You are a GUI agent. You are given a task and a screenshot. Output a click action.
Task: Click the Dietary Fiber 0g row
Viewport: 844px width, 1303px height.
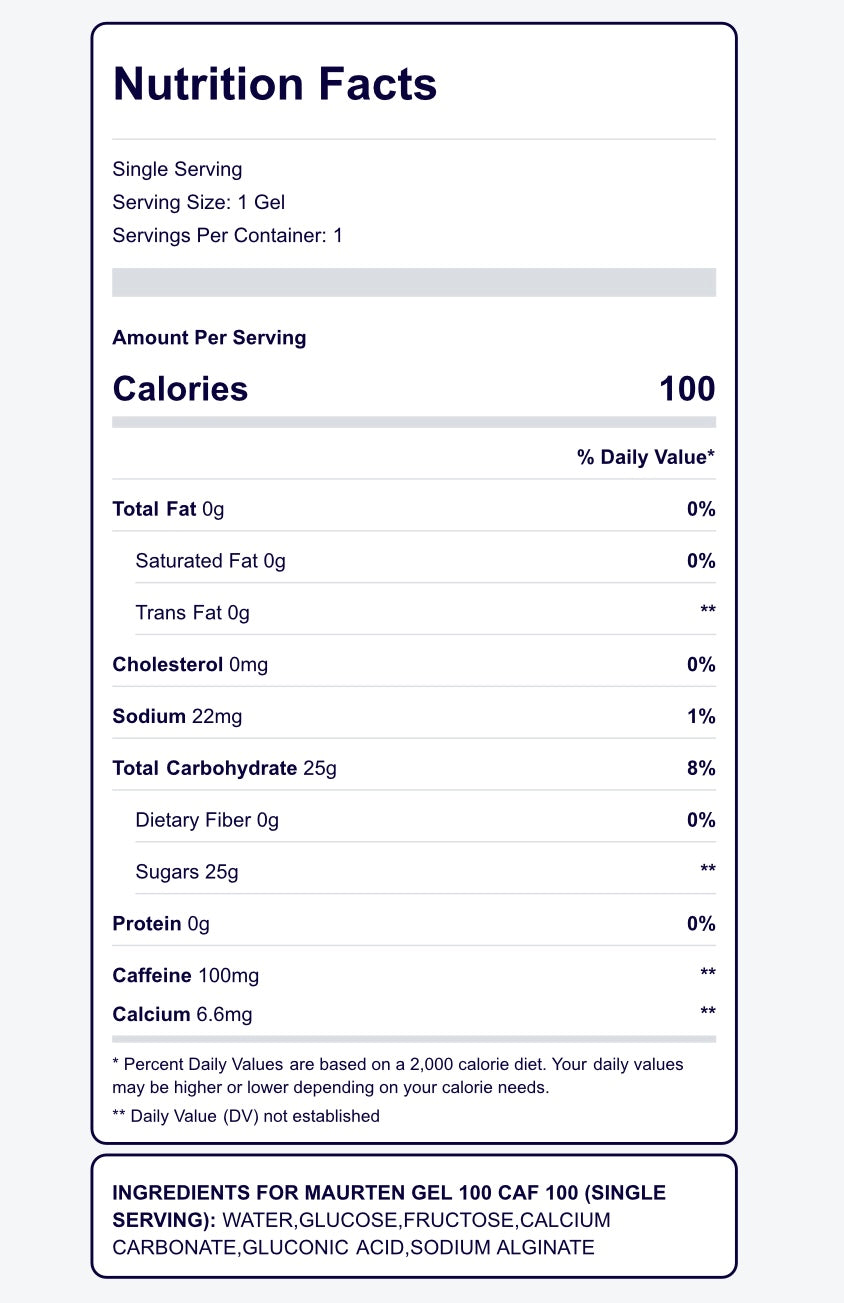414,821
